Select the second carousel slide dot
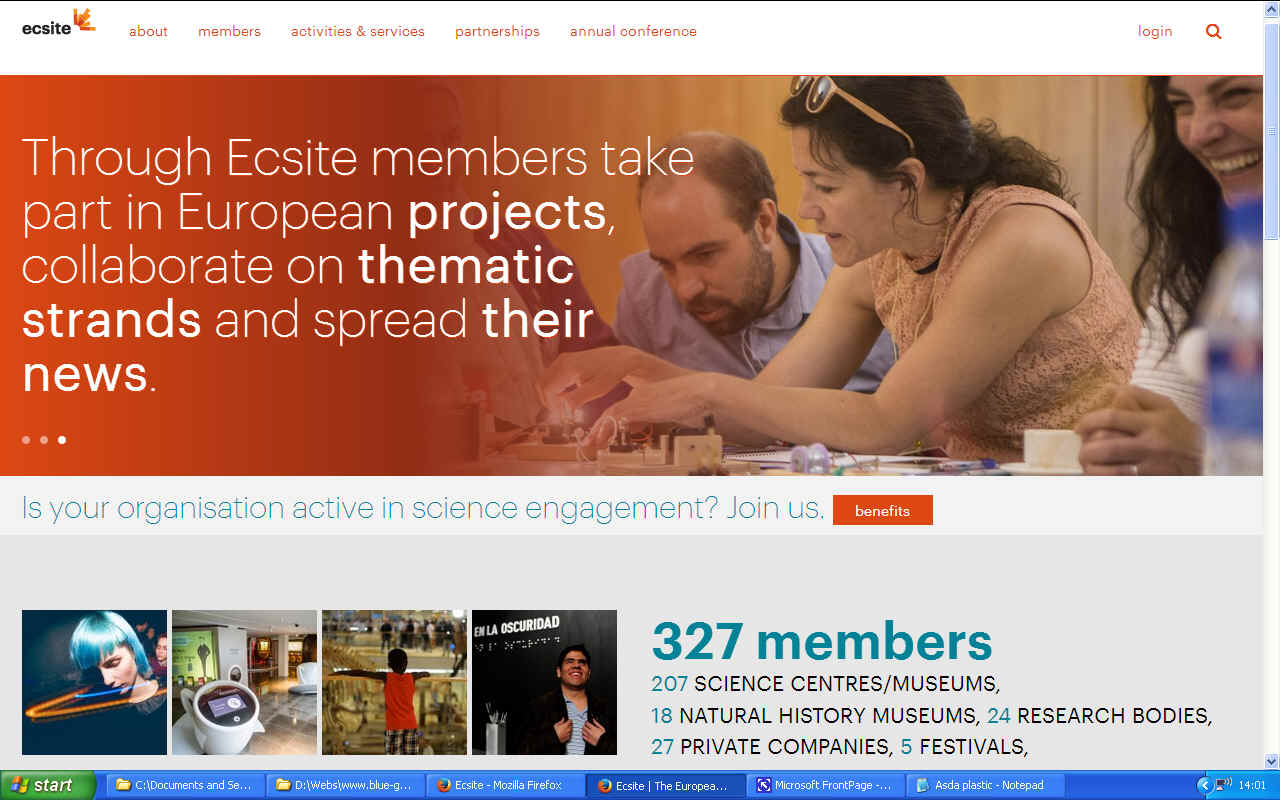The image size is (1280, 800). pos(44,440)
